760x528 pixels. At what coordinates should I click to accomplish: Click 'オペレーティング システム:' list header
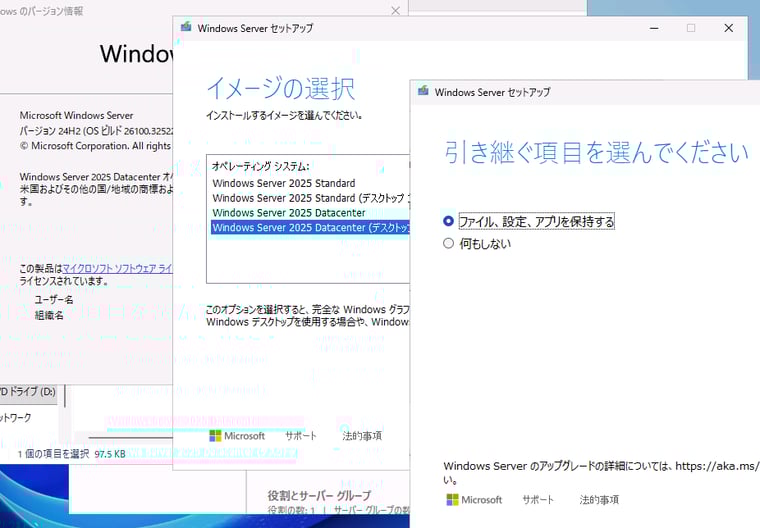coord(260,167)
